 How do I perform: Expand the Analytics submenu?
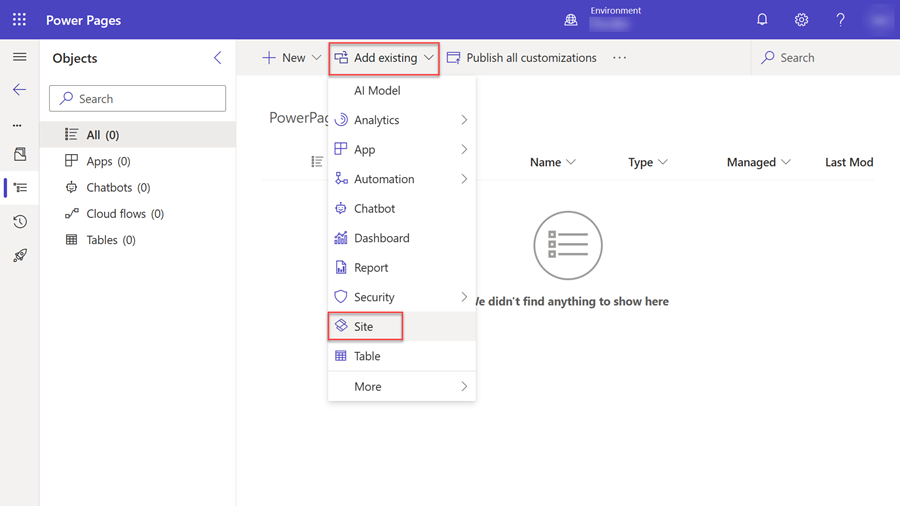401,120
